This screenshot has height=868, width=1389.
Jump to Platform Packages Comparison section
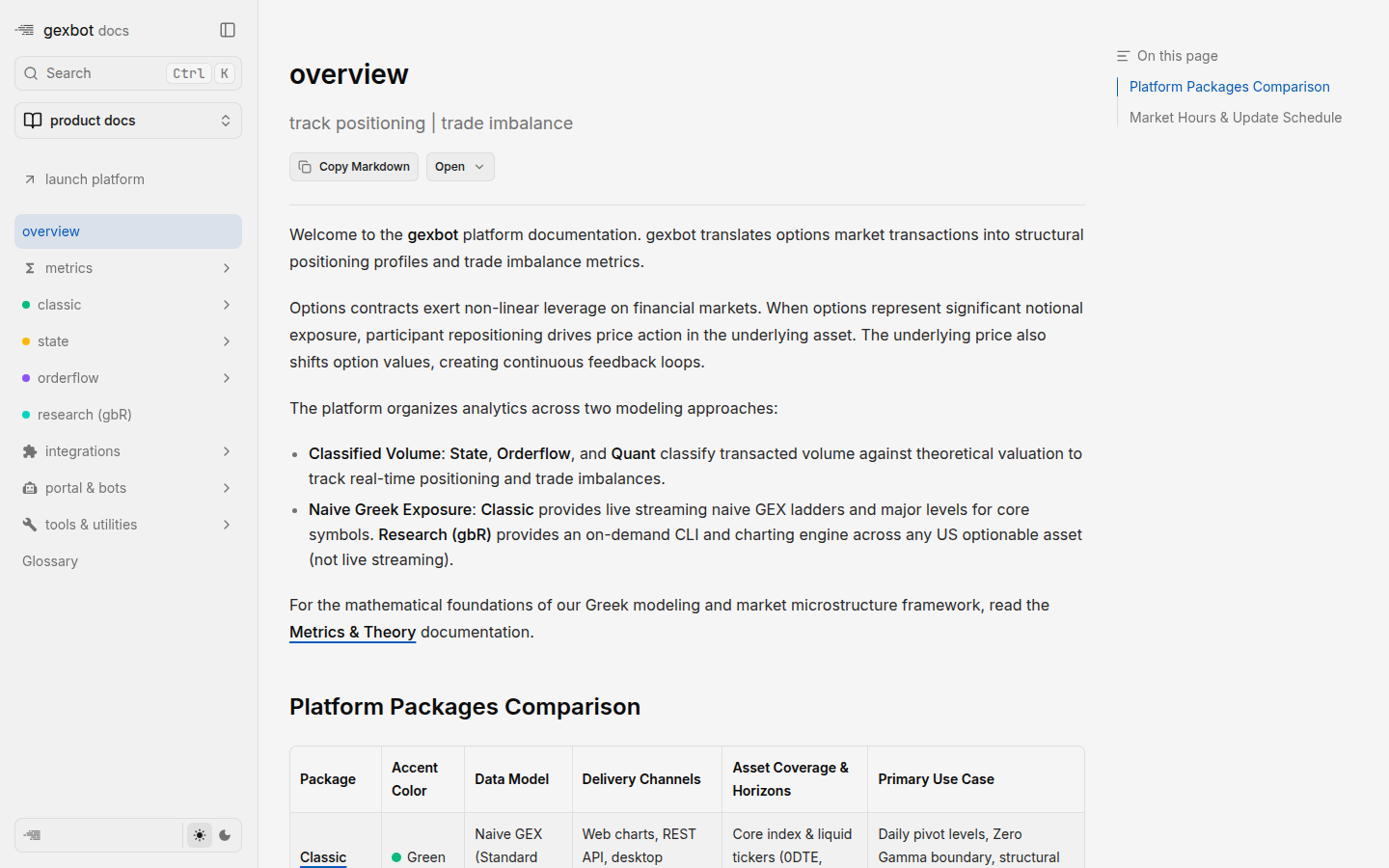(1230, 87)
